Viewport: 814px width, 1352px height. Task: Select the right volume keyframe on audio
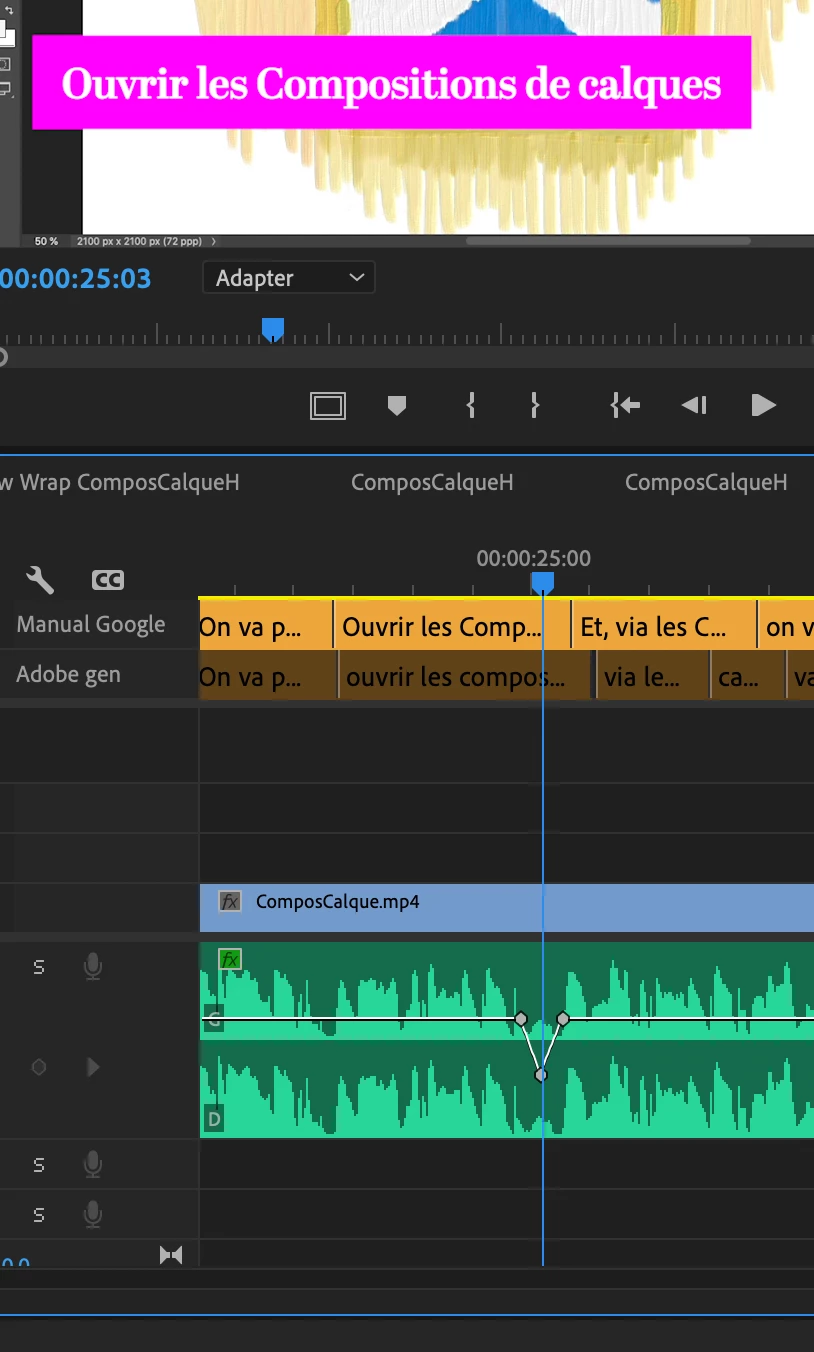tap(563, 1019)
